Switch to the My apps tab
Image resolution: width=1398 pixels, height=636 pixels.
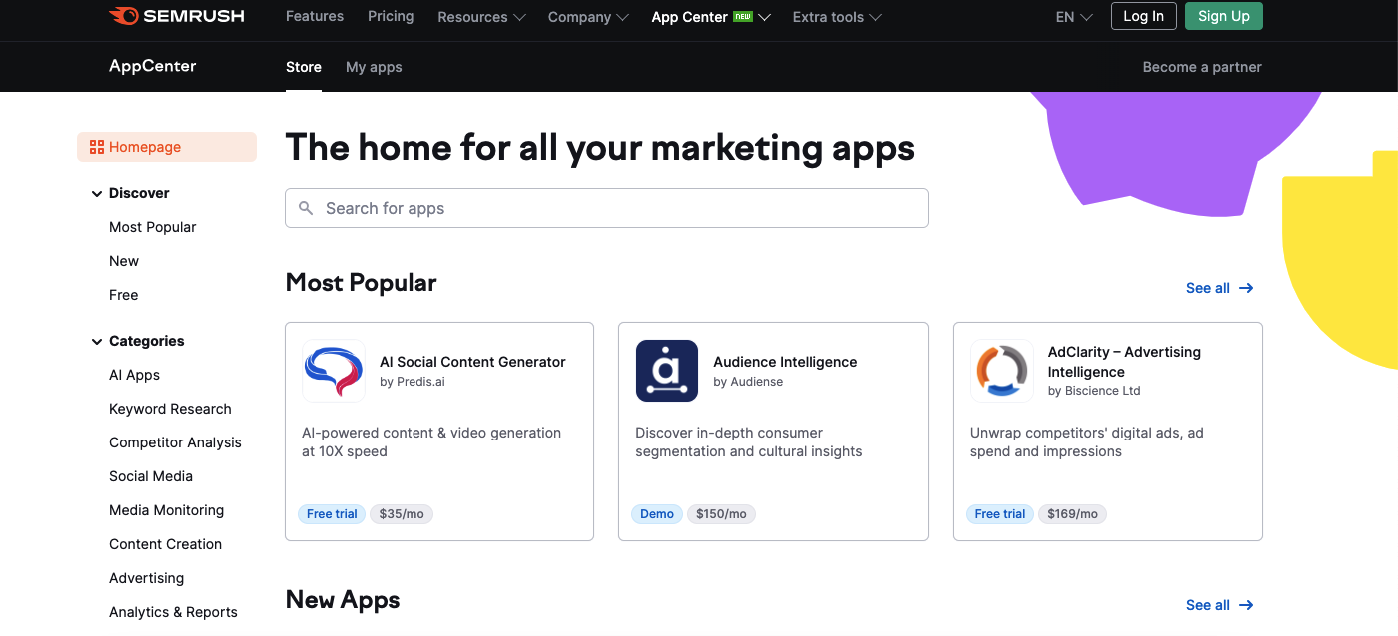(374, 67)
